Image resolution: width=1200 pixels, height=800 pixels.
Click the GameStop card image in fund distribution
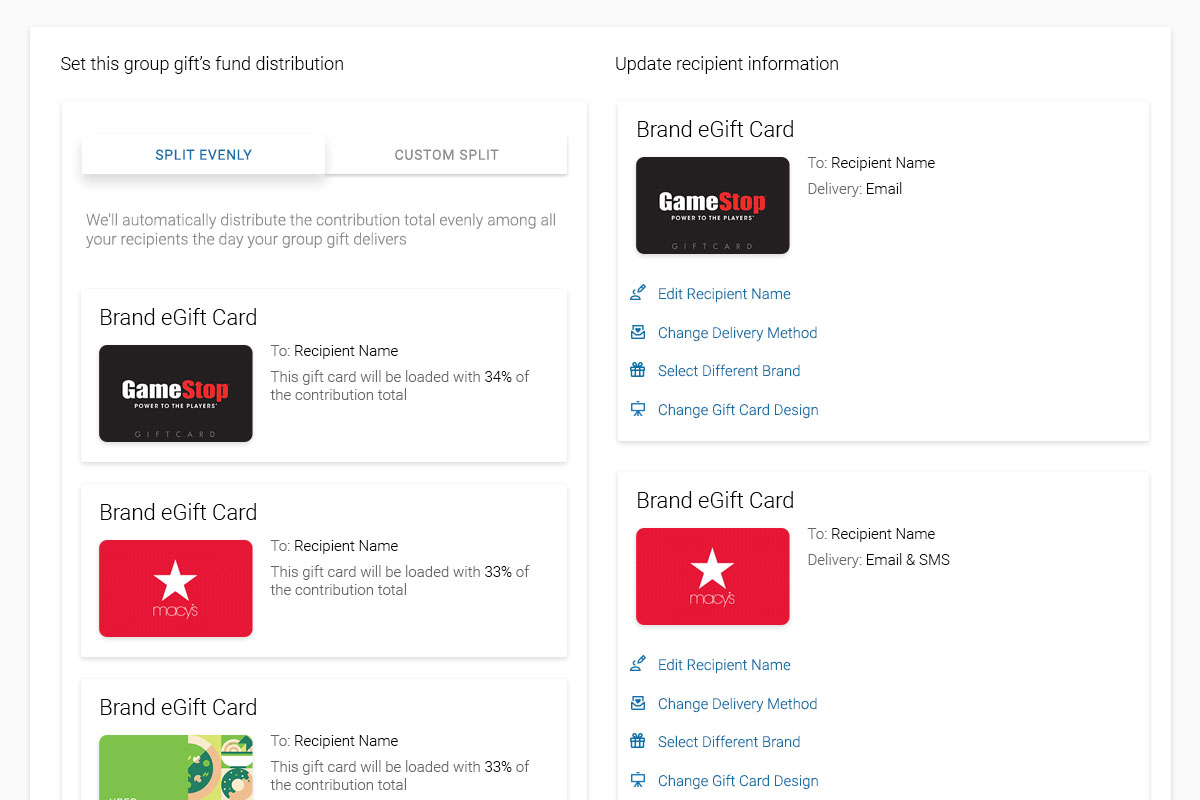[x=176, y=393]
